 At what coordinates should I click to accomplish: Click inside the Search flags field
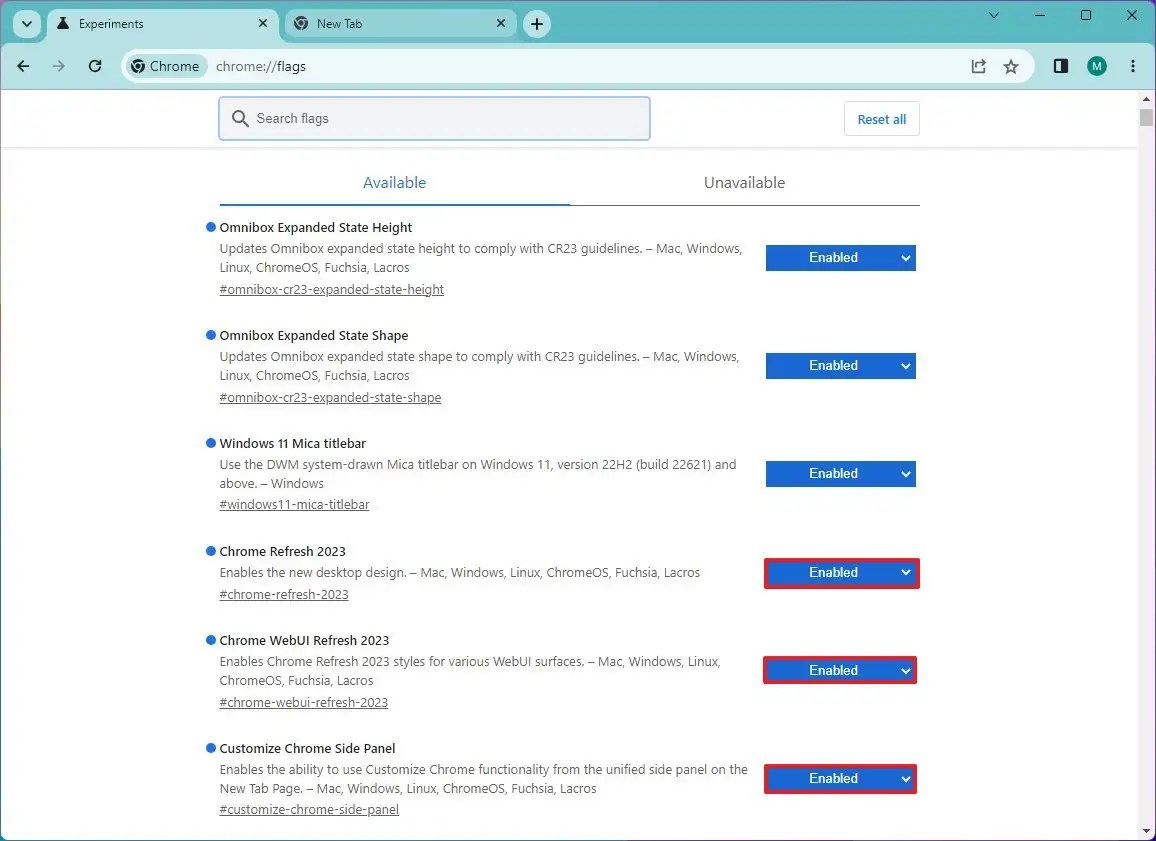(x=434, y=118)
